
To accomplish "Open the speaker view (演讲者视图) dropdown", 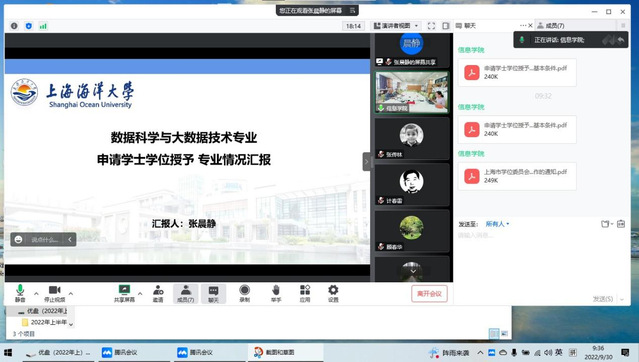I will click(396, 26).
